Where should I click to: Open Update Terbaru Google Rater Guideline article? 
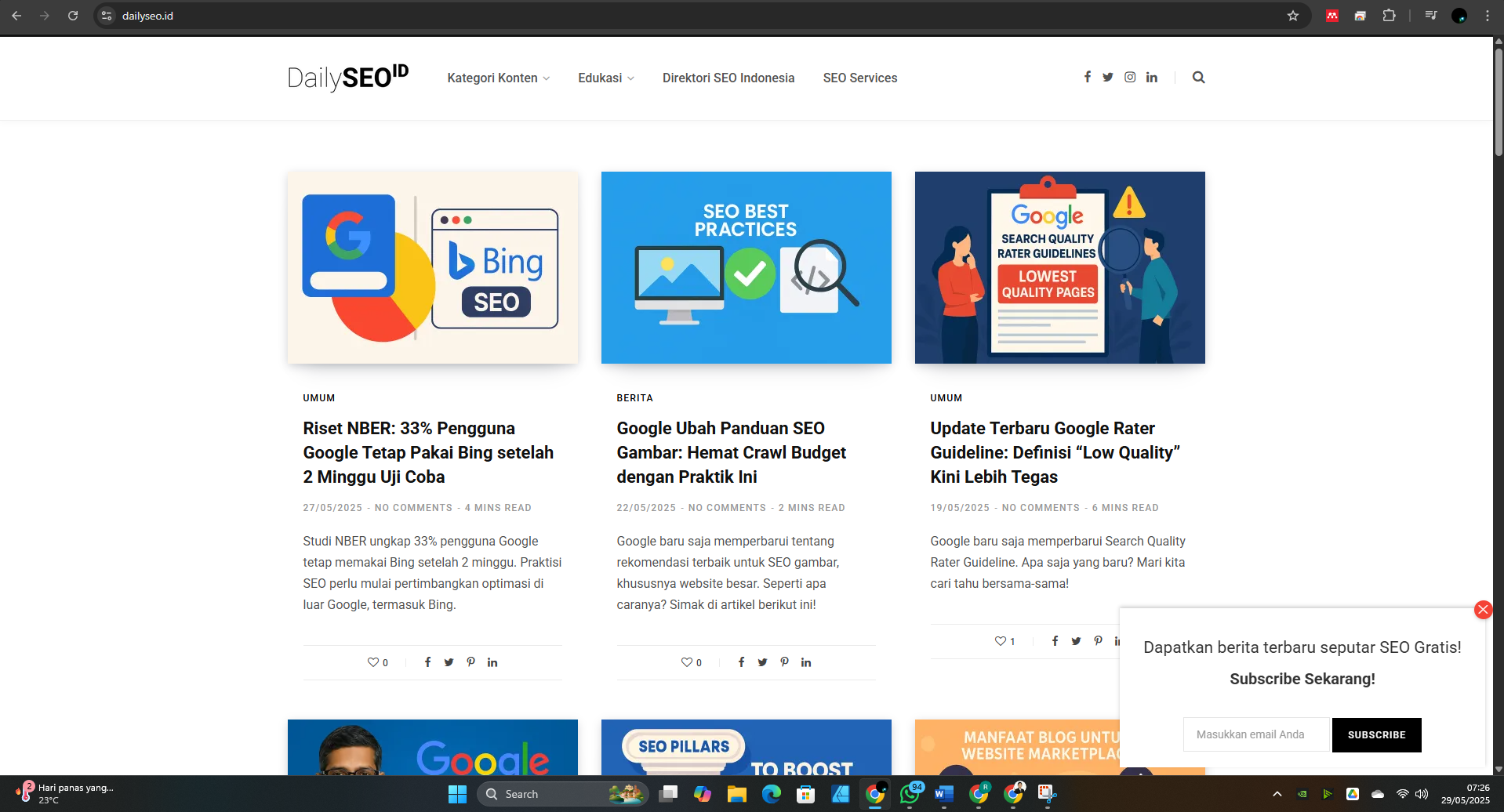1055,452
